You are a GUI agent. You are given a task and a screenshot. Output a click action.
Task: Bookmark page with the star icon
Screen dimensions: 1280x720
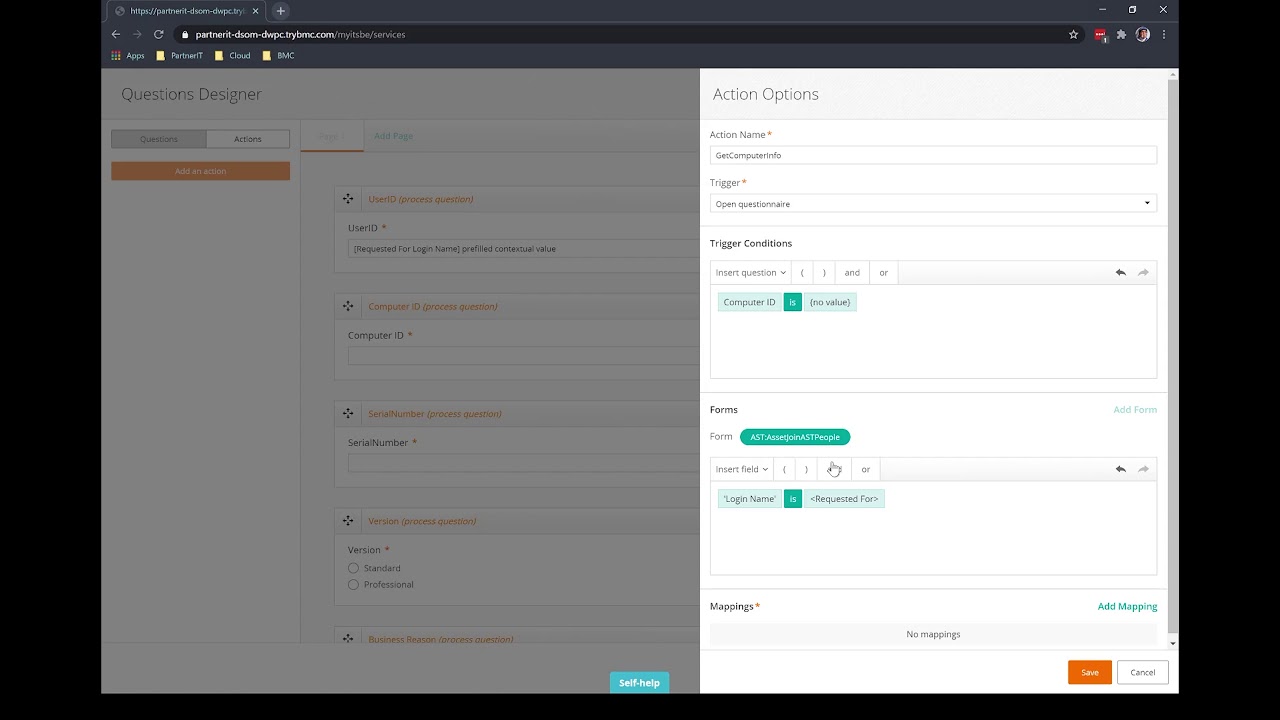[1073, 34]
